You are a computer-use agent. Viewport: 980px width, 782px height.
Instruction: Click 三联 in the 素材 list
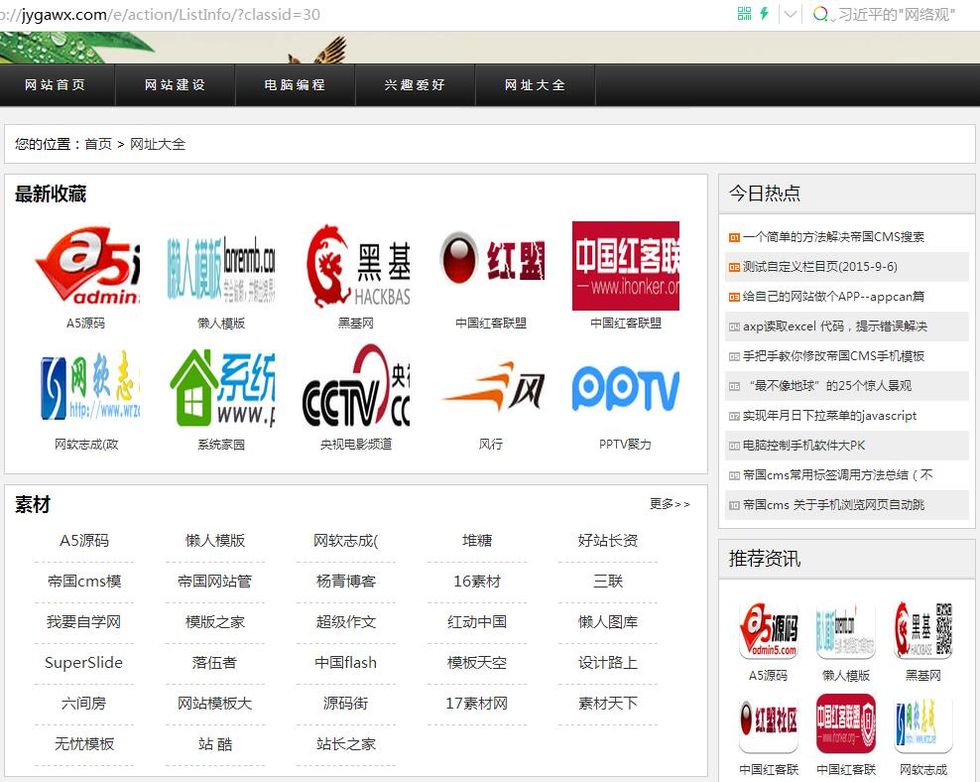(608, 581)
